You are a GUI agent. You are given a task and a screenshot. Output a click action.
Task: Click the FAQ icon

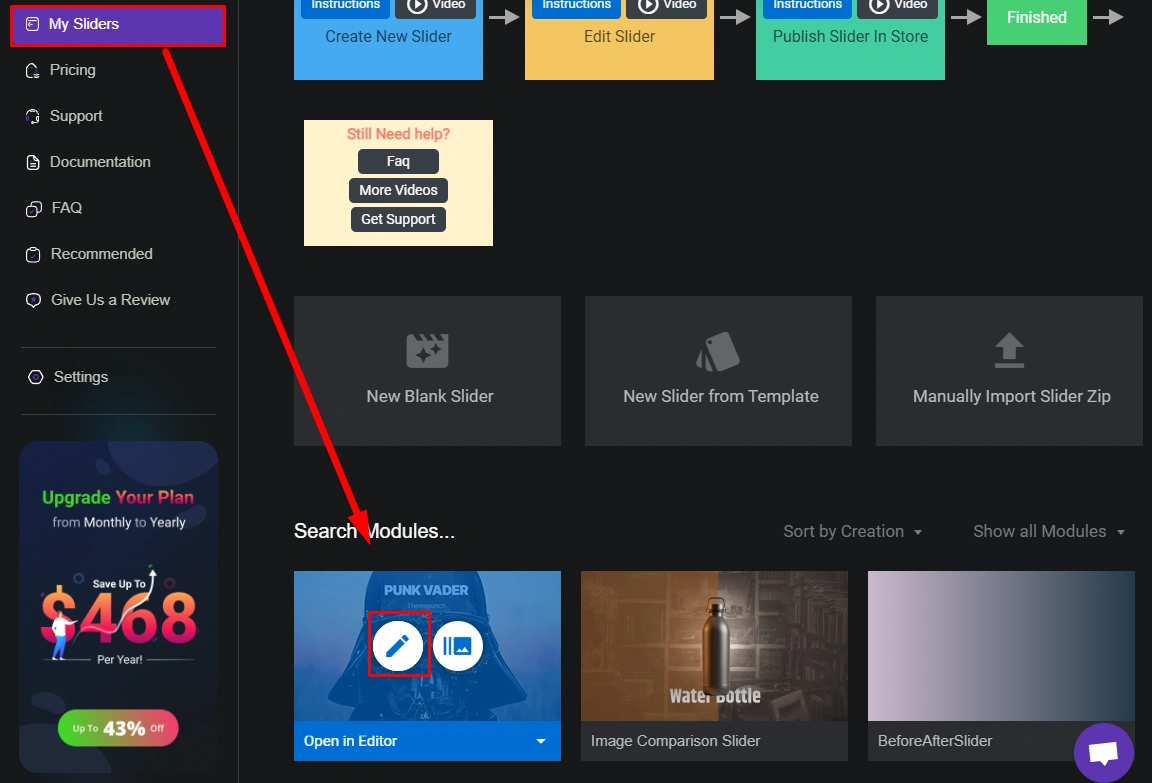point(34,209)
